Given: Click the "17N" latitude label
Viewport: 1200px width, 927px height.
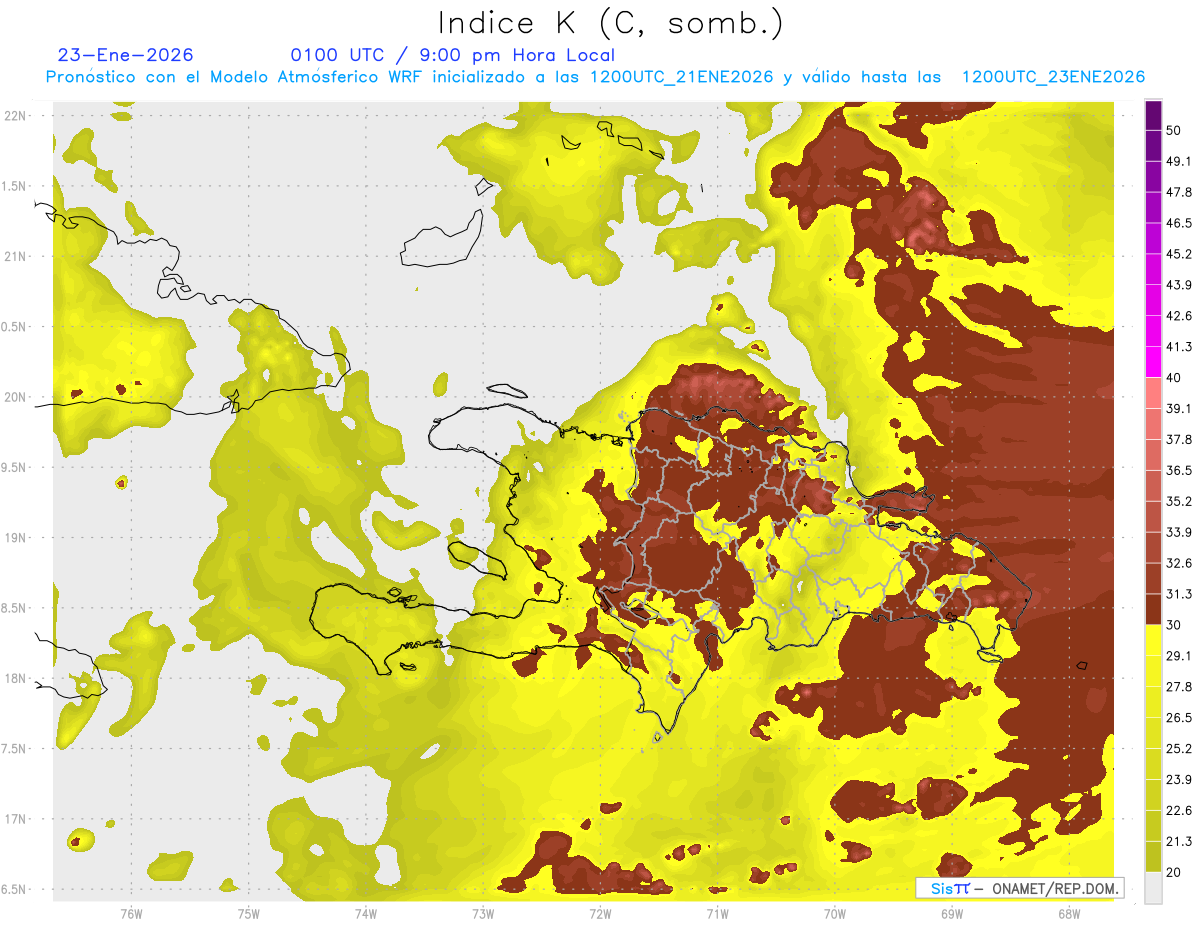Looking at the screenshot, I should click(15, 820).
